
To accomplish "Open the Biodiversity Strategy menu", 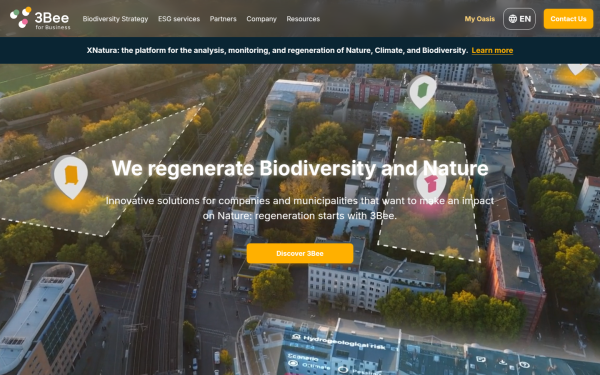I will coord(115,19).
